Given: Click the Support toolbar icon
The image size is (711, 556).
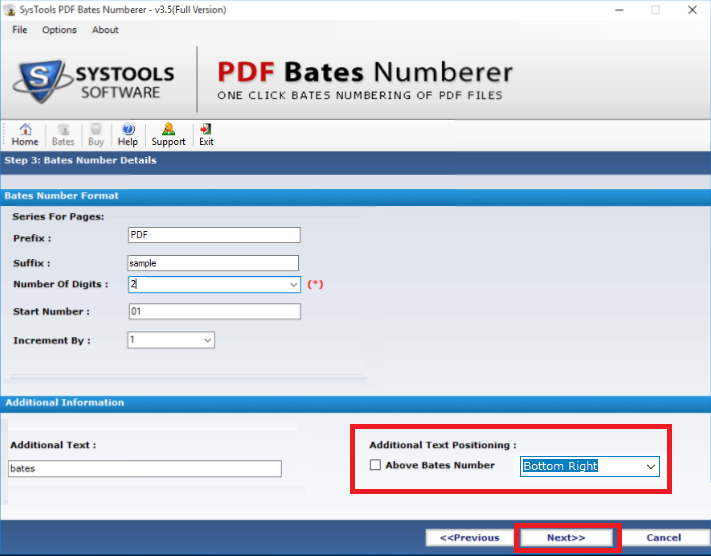Looking at the screenshot, I should pos(168,134).
